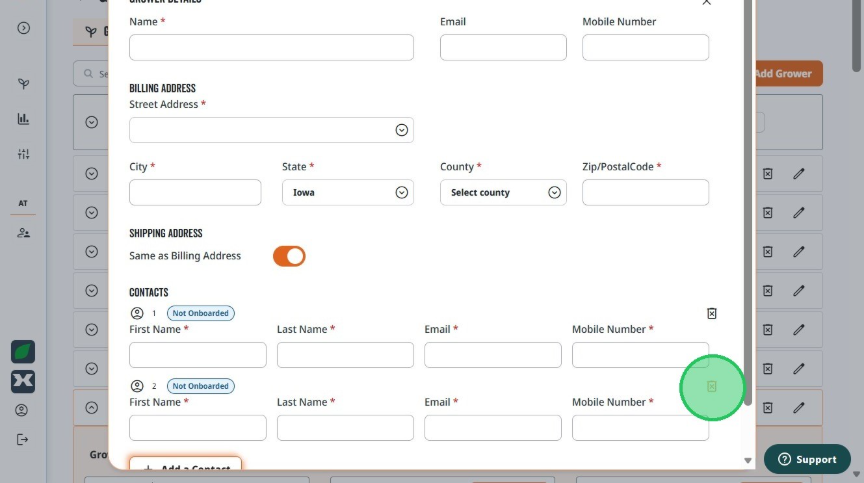This screenshot has height=483, width=864.
Task: Click the Zip/PostalCode input field
Action: (645, 192)
